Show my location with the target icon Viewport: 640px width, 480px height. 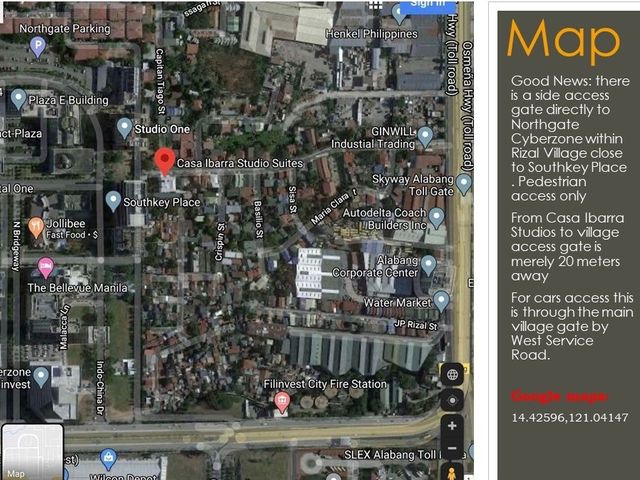[x=452, y=400]
